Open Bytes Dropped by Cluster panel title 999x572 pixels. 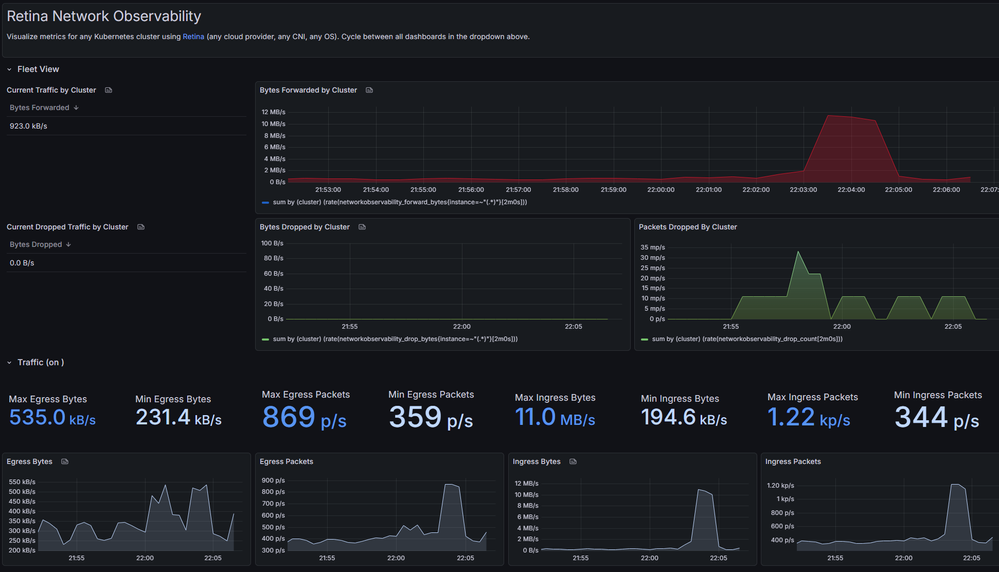[x=305, y=227]
